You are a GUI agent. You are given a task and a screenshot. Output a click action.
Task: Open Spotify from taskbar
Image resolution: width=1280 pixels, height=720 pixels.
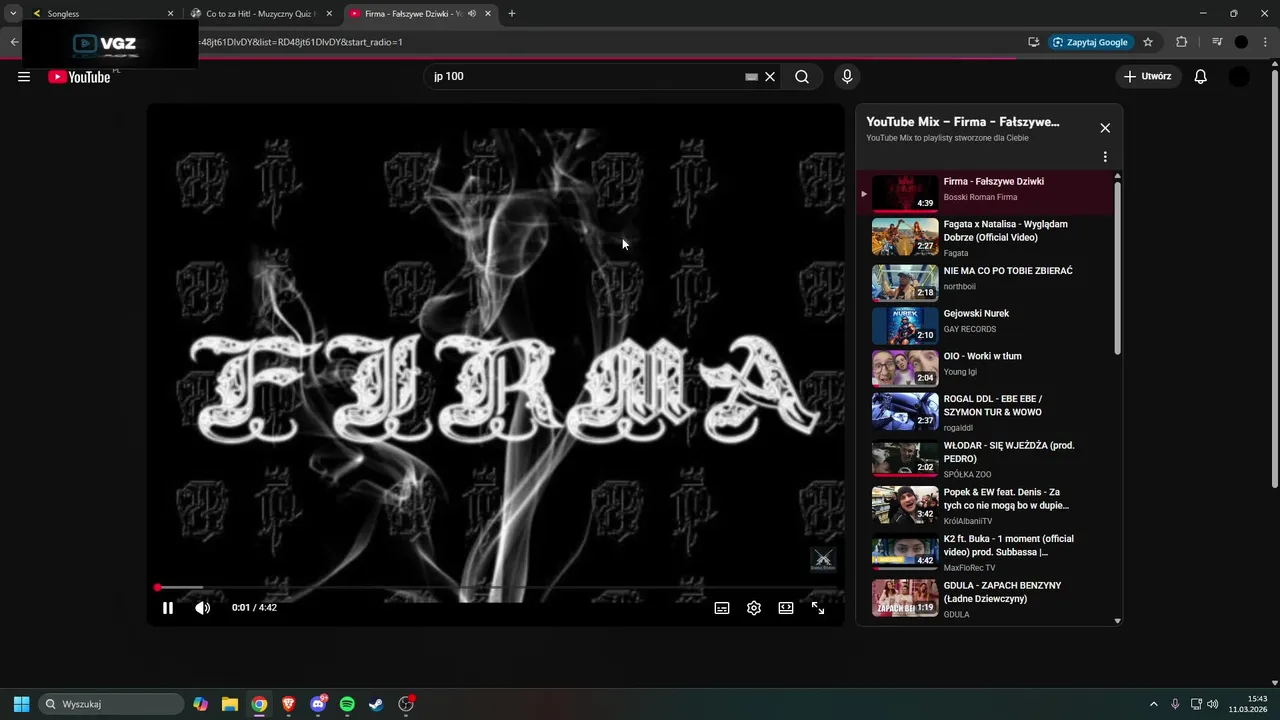click(x=347, y=704)
